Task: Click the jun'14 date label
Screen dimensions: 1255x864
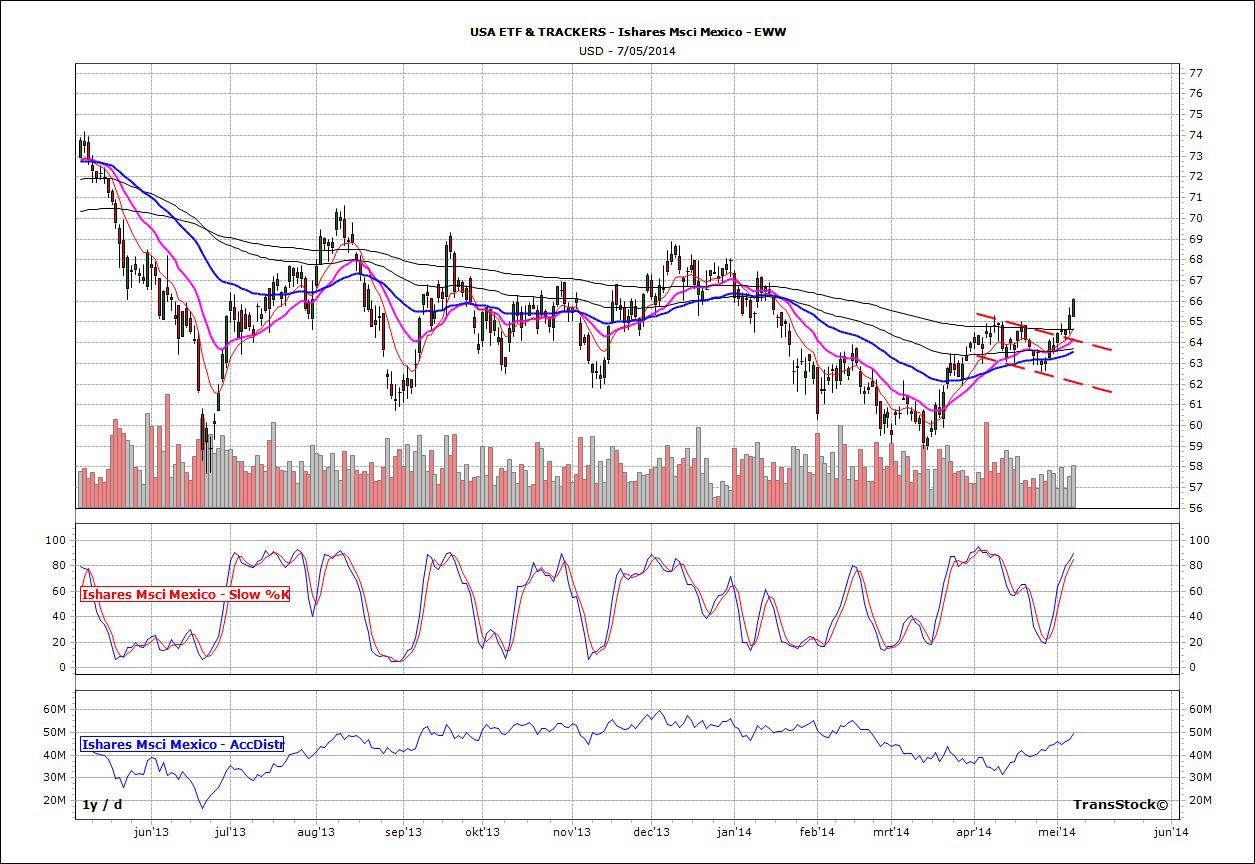Action: pos(1170,831)
